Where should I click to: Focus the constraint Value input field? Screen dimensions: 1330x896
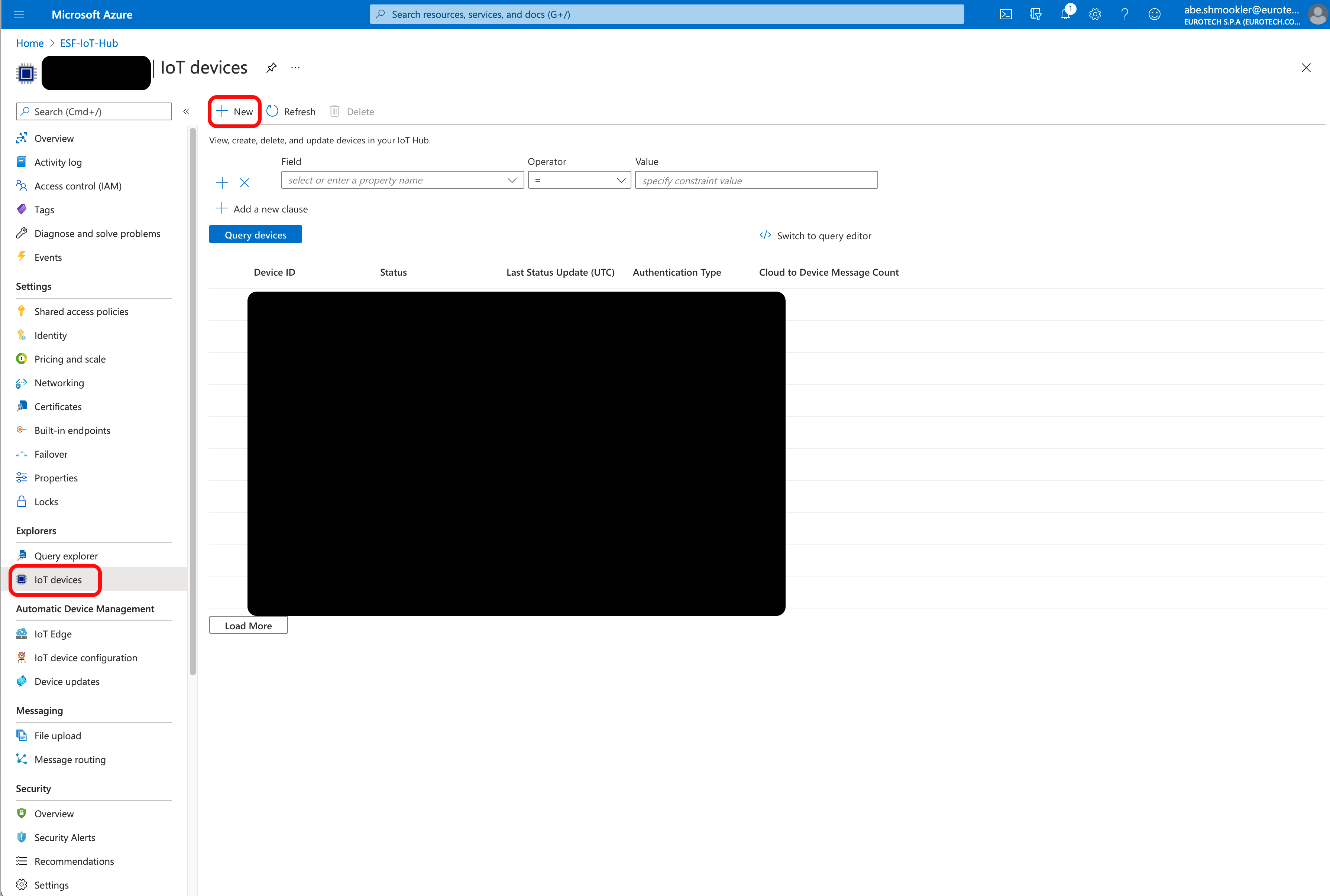(756, 180)
